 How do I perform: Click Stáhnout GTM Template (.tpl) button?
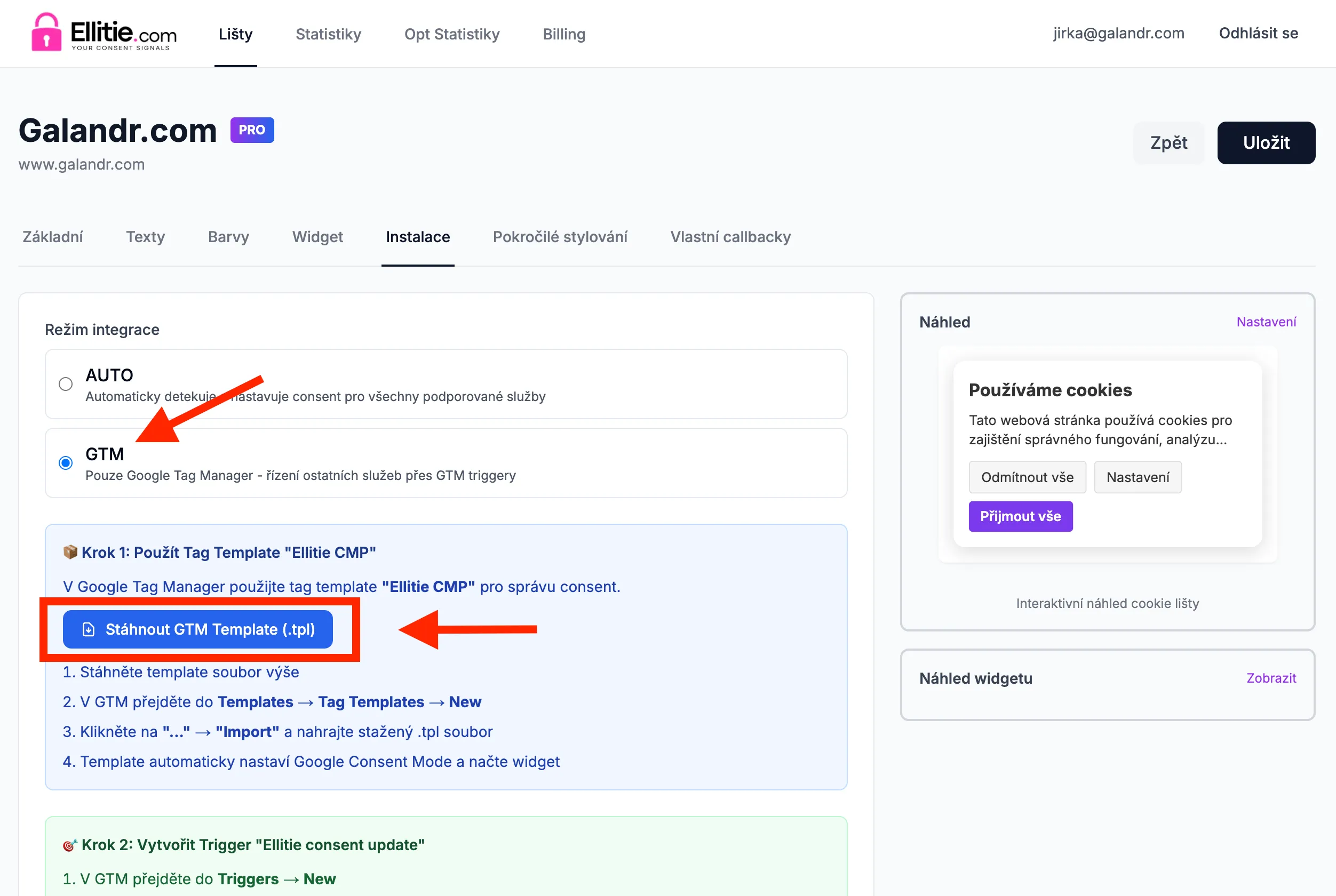pyautogui.click(x=198, y=629)
